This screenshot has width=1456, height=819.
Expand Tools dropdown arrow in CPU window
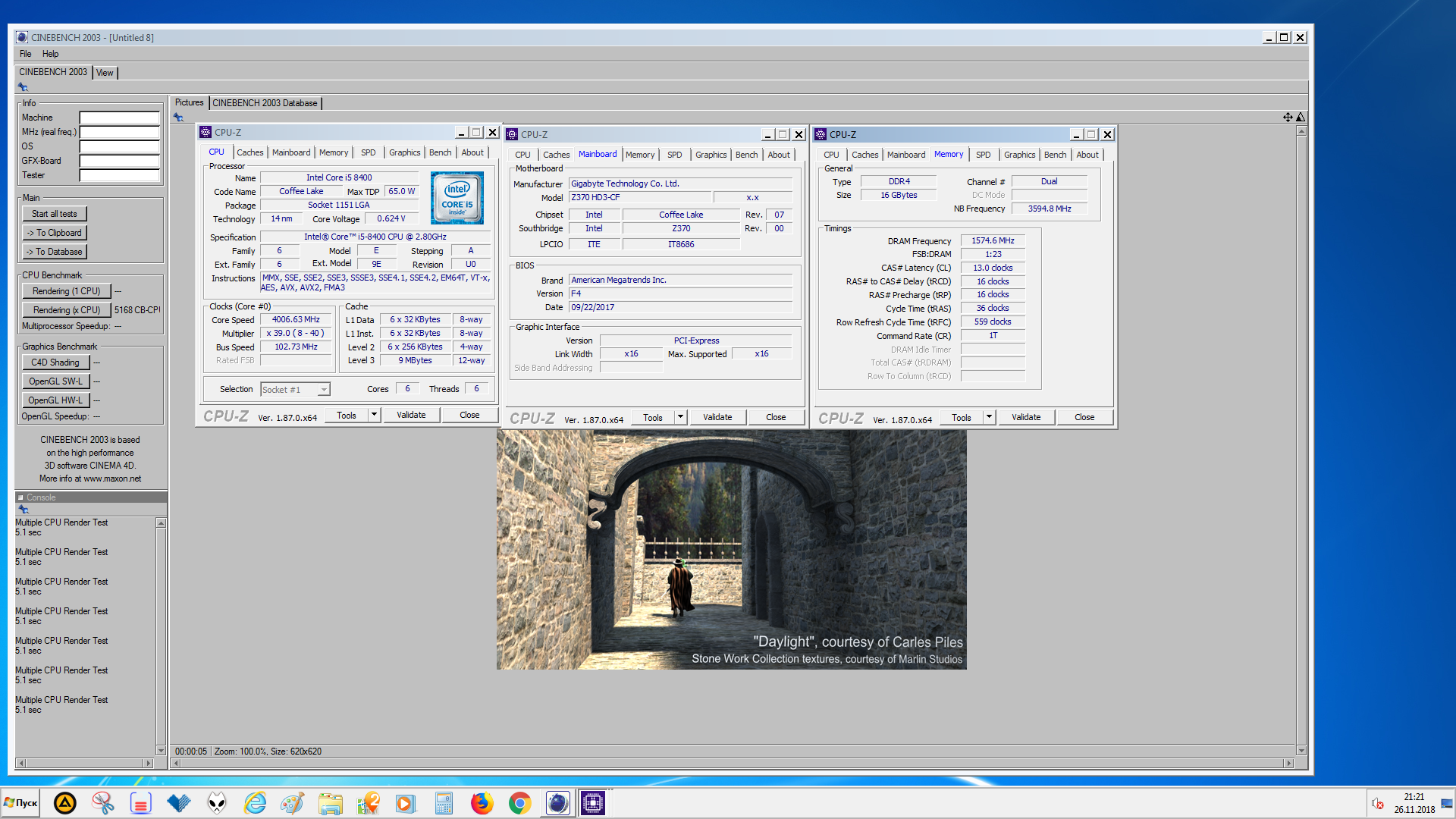point(374,415)
